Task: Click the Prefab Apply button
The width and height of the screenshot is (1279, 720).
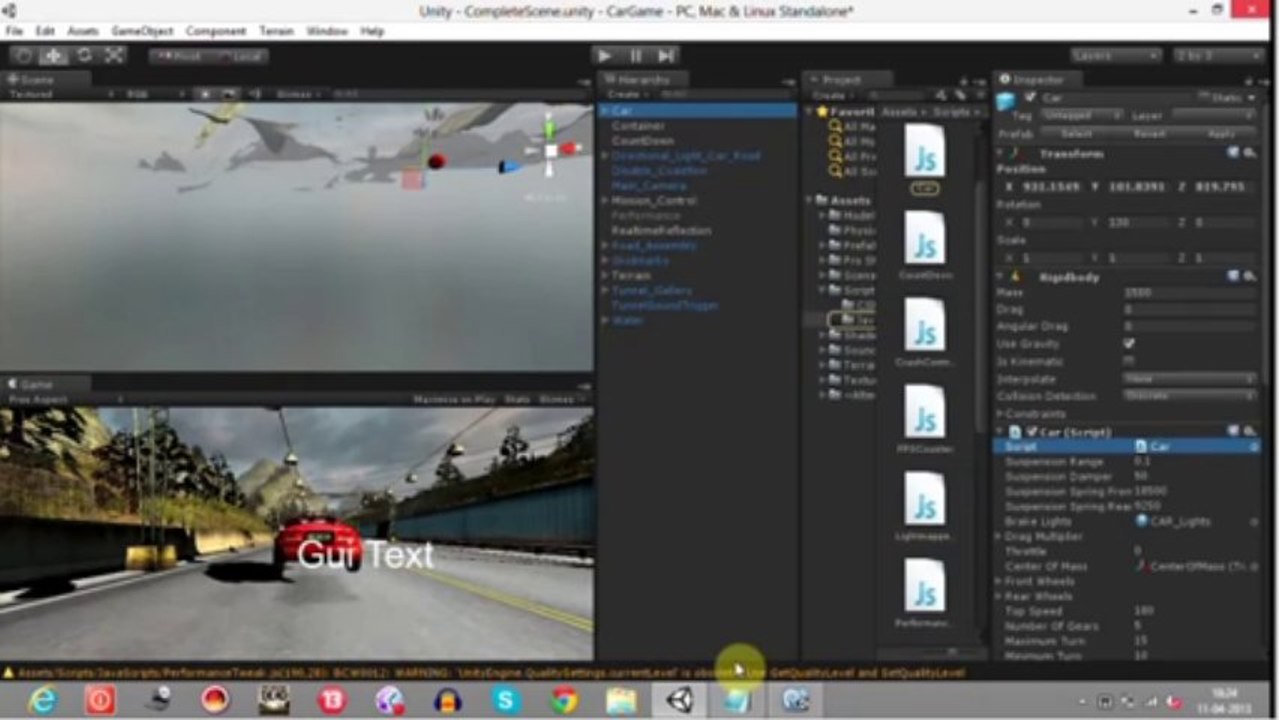Action: [x=1222, y=133]
